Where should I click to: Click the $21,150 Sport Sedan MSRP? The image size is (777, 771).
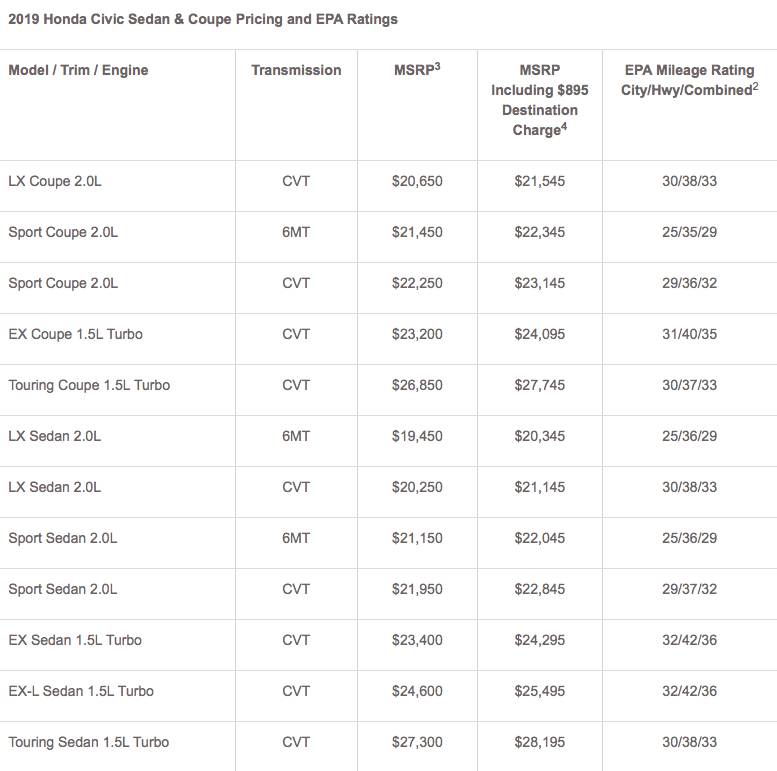click(417, 538)
